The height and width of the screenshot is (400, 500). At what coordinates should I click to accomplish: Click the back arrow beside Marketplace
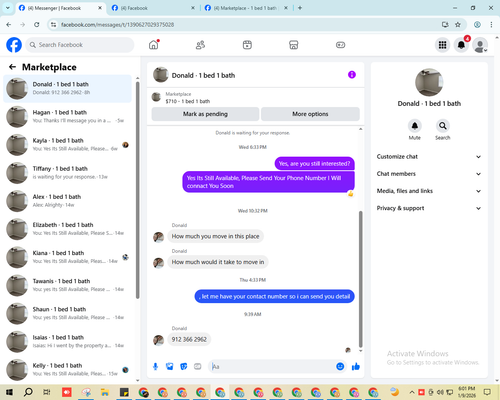coord(12,67)
